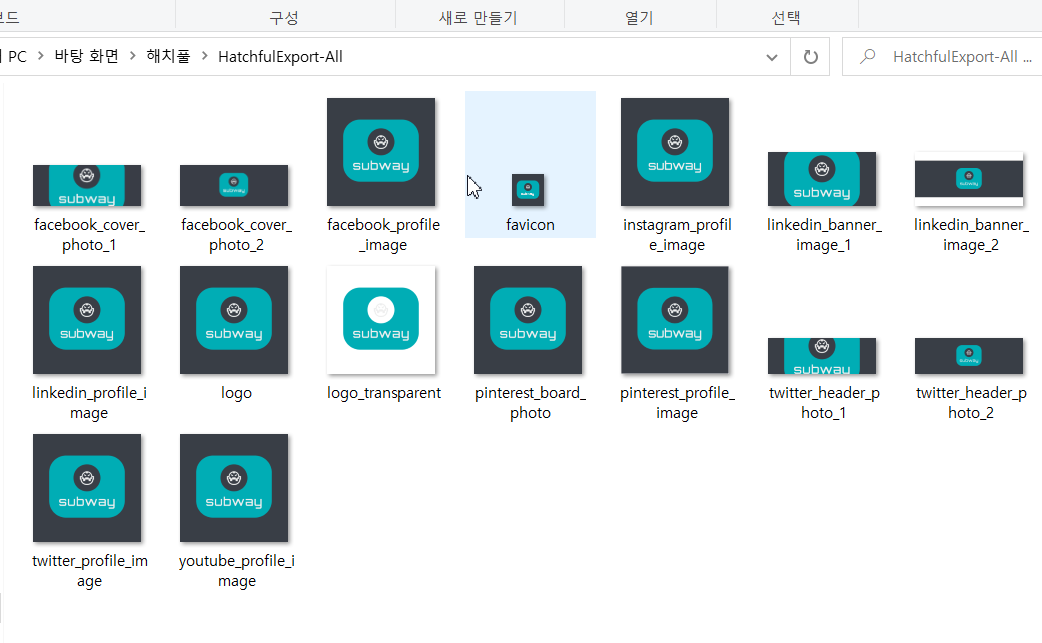Viewport: 1042px width, 643px height.
Task: Open the address bar history dropdown
Action: pyautogui.click(x=772, y=57)
